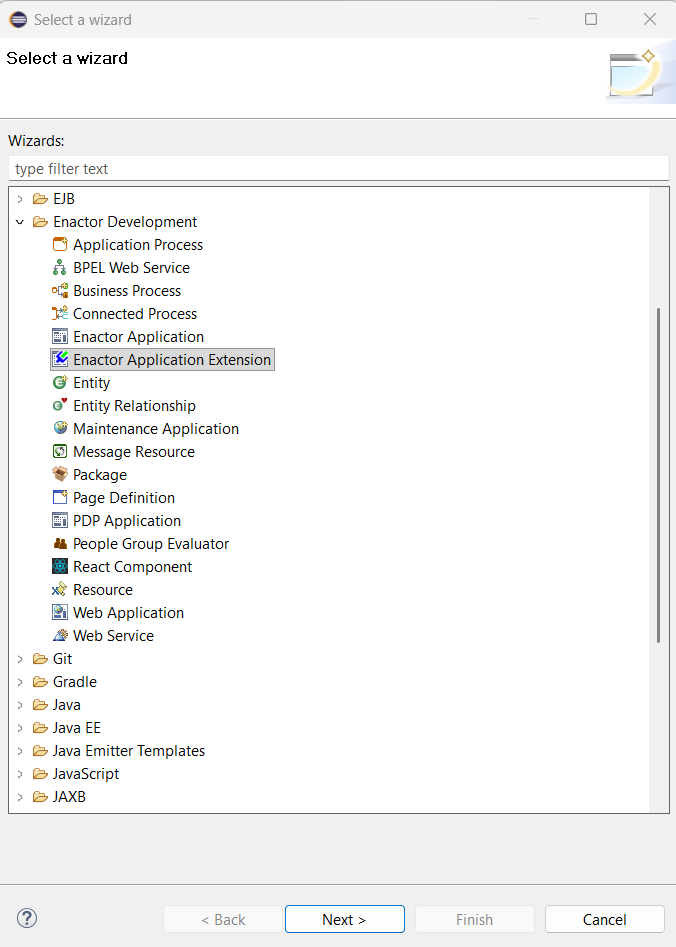Expand the JavaScript category
The image size is (676, 947).
pos(20,774)
